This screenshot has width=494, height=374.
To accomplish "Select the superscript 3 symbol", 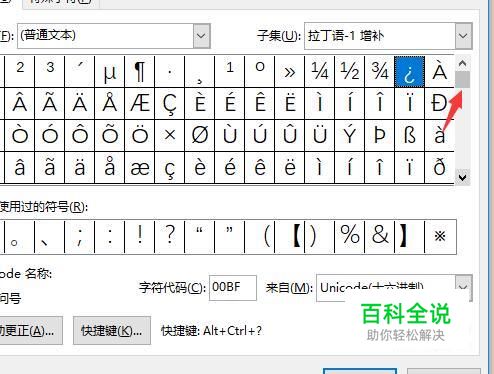I will 50,72.
